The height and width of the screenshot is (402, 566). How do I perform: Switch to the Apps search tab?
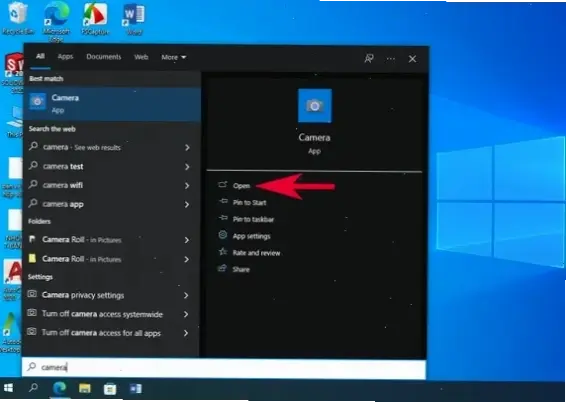pos(65,57)
